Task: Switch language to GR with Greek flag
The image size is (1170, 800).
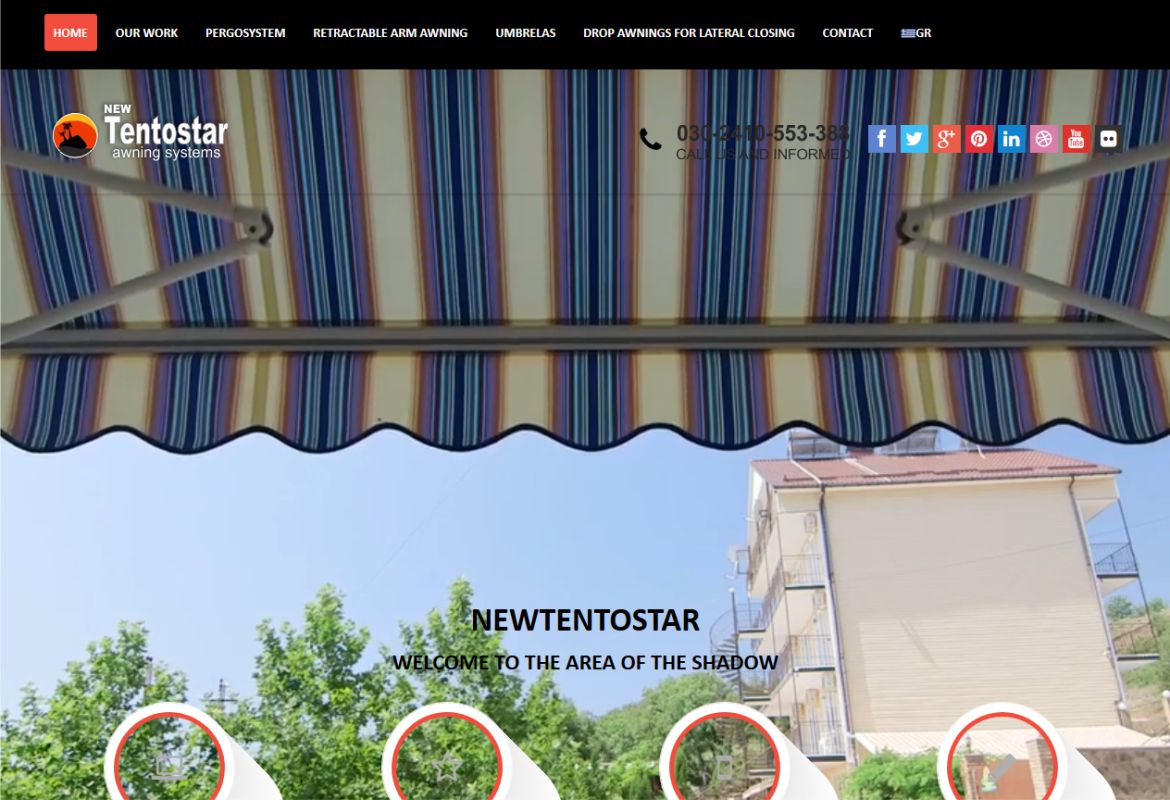Action: point(915,33)
